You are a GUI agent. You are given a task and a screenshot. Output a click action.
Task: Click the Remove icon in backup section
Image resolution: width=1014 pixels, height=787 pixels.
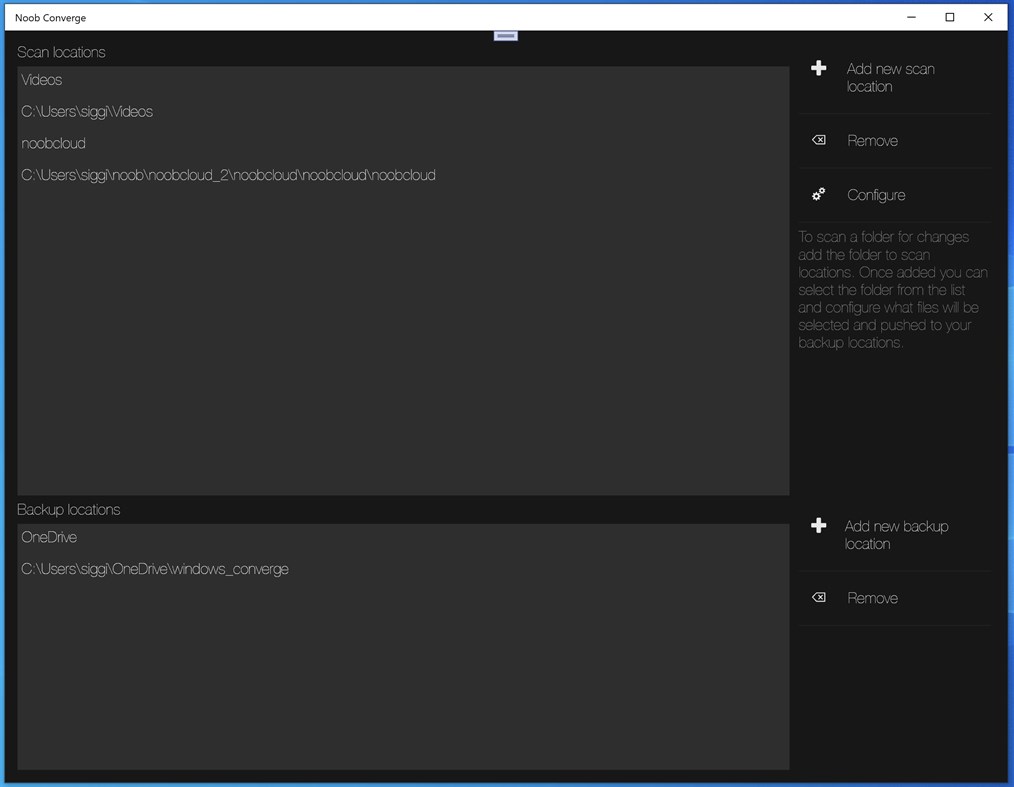point(818,597)
